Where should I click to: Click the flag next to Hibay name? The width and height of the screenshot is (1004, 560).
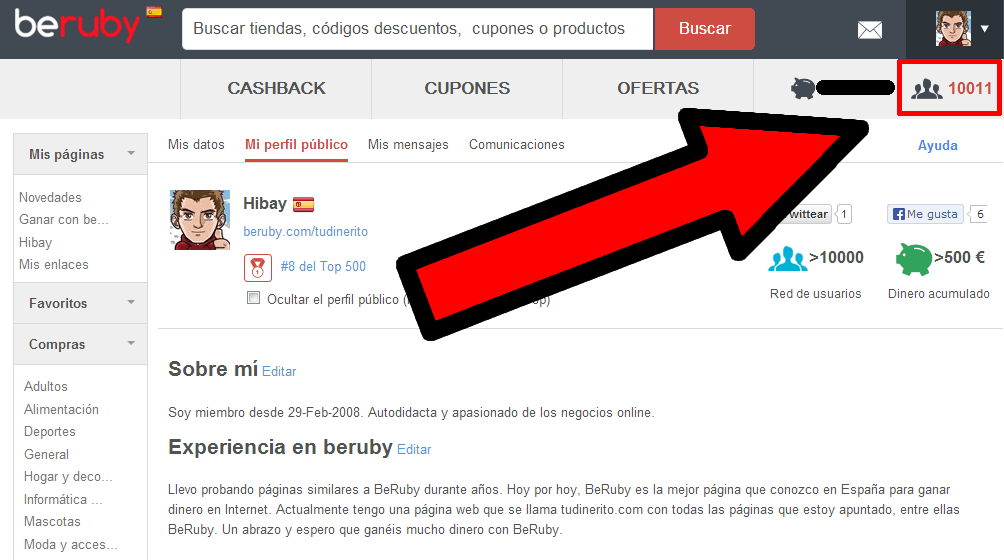point(304,205)
